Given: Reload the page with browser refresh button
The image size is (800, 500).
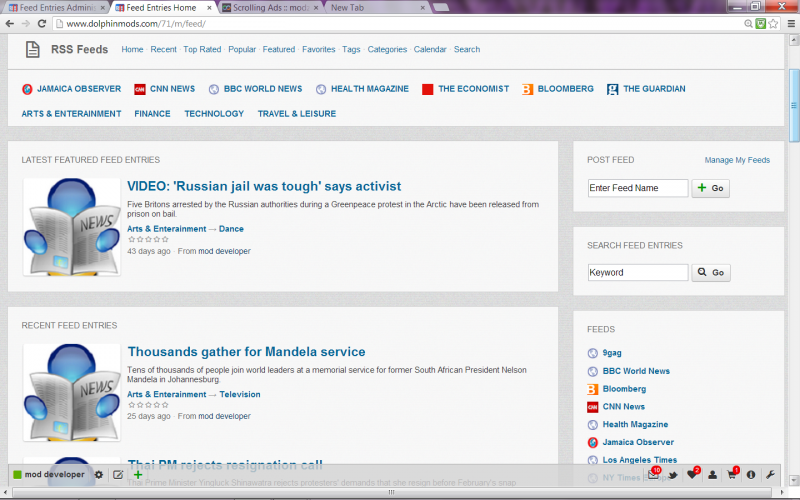Looking at the screenshot, I should (42, 23).
